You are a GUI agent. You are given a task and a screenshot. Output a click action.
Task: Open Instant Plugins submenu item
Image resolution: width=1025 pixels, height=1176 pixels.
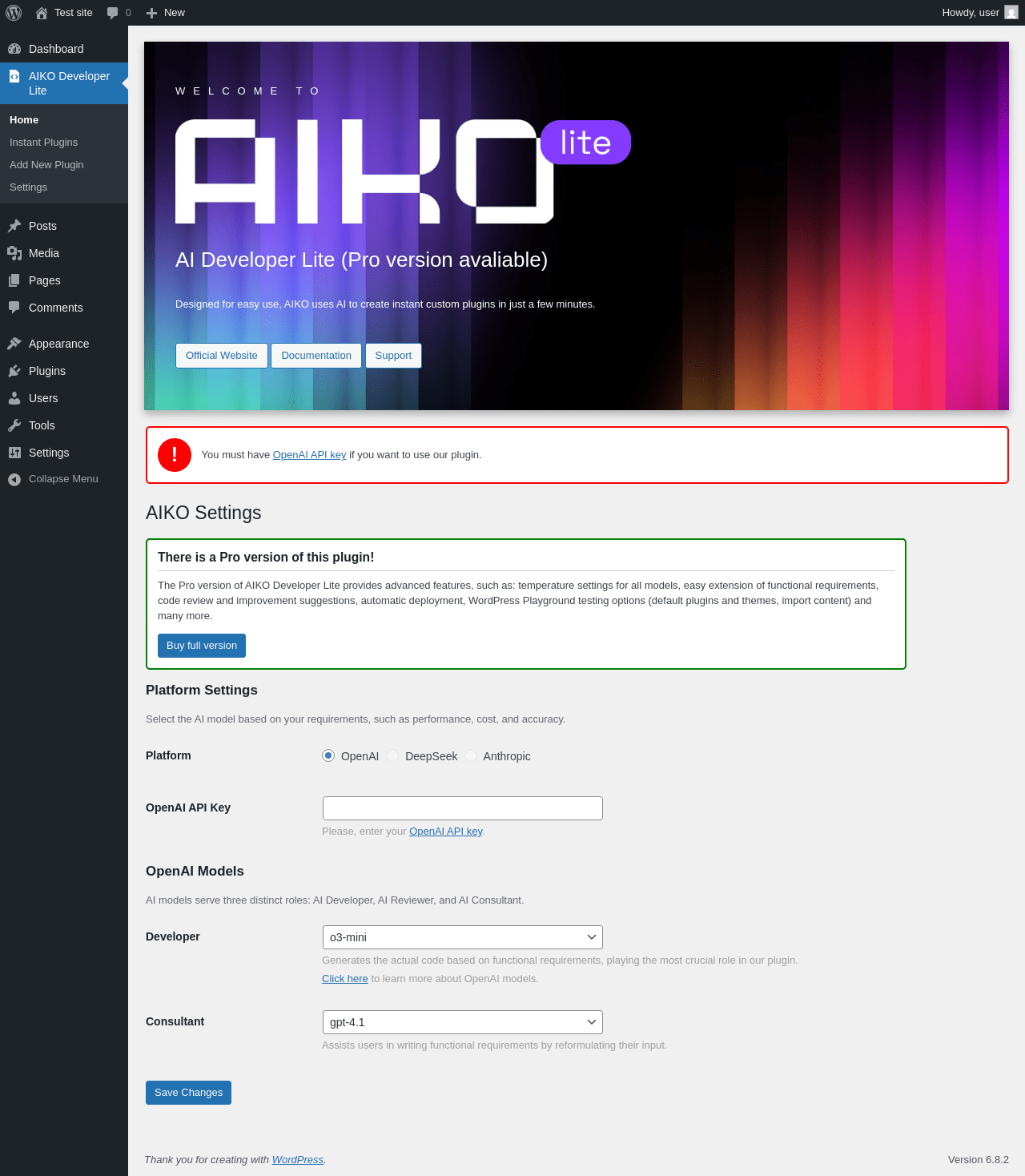coord(64,143)
